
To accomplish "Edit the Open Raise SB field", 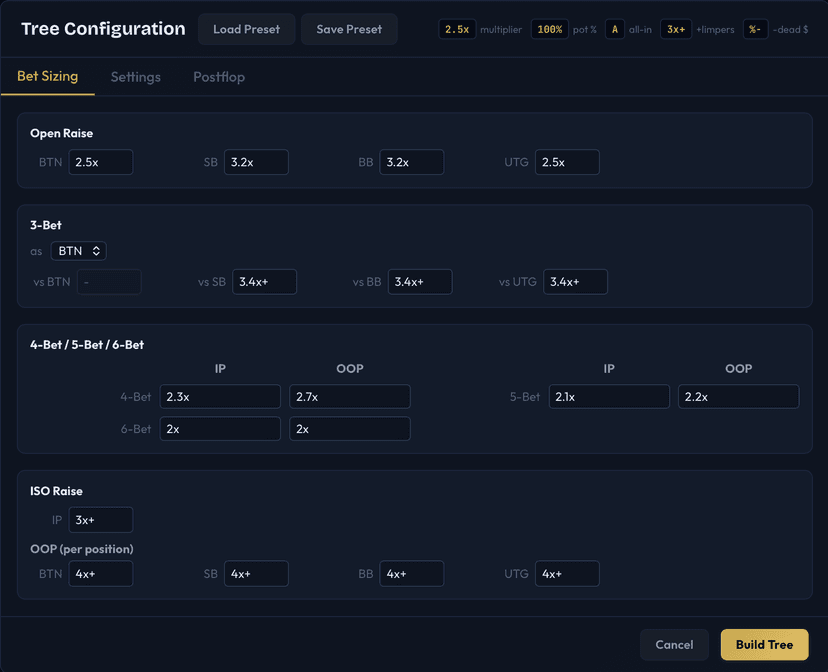I will coord(256,162).
